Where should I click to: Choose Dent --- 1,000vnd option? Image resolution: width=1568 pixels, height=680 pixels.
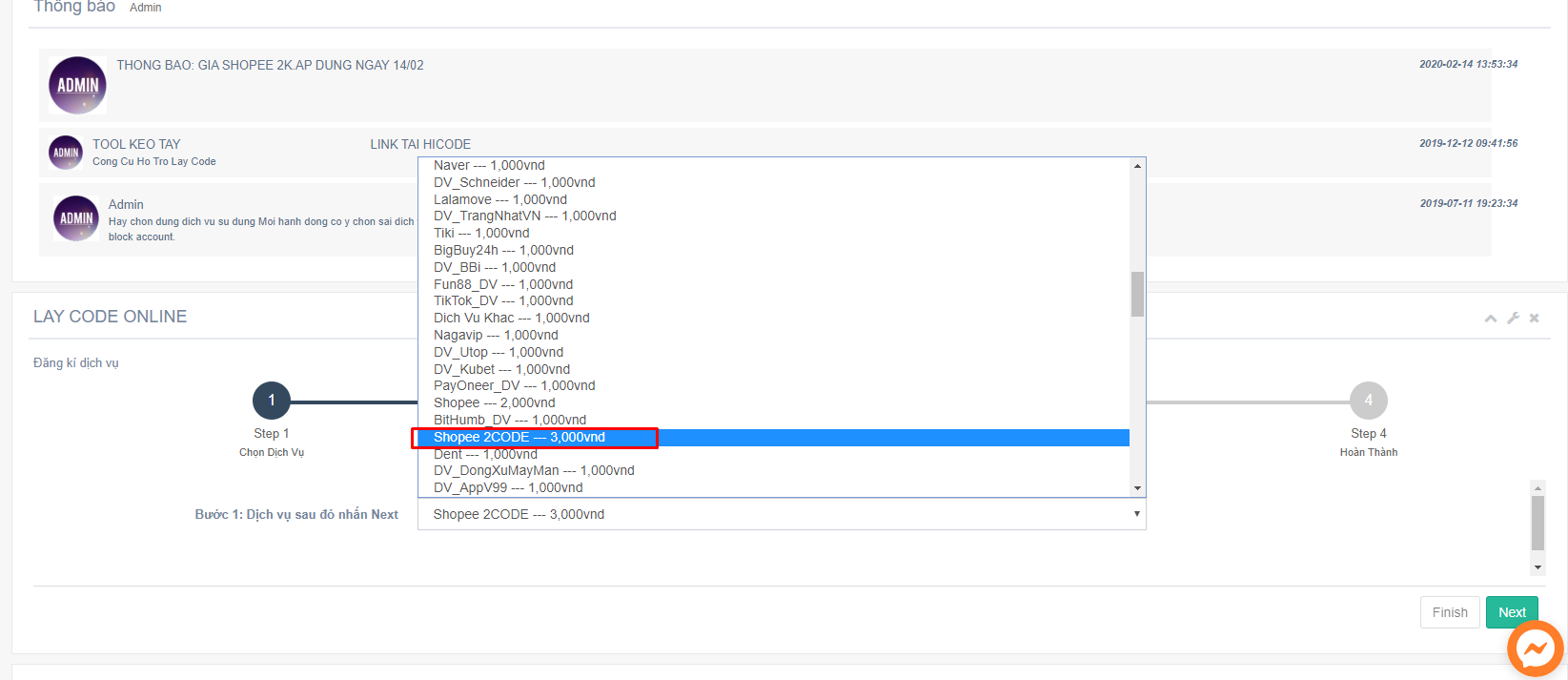coord(774,454)
